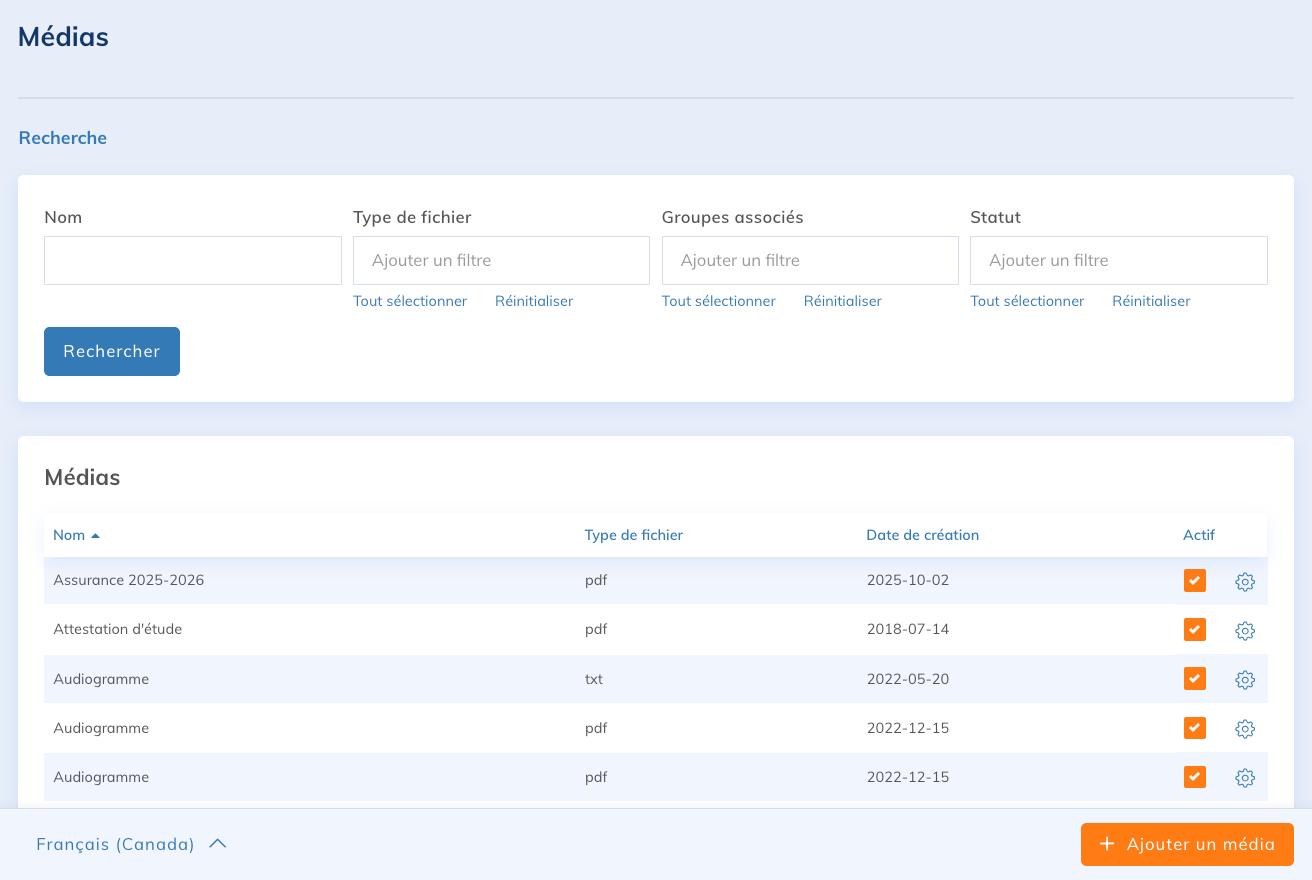Select all under Type de fichier filter

point(410,301)
